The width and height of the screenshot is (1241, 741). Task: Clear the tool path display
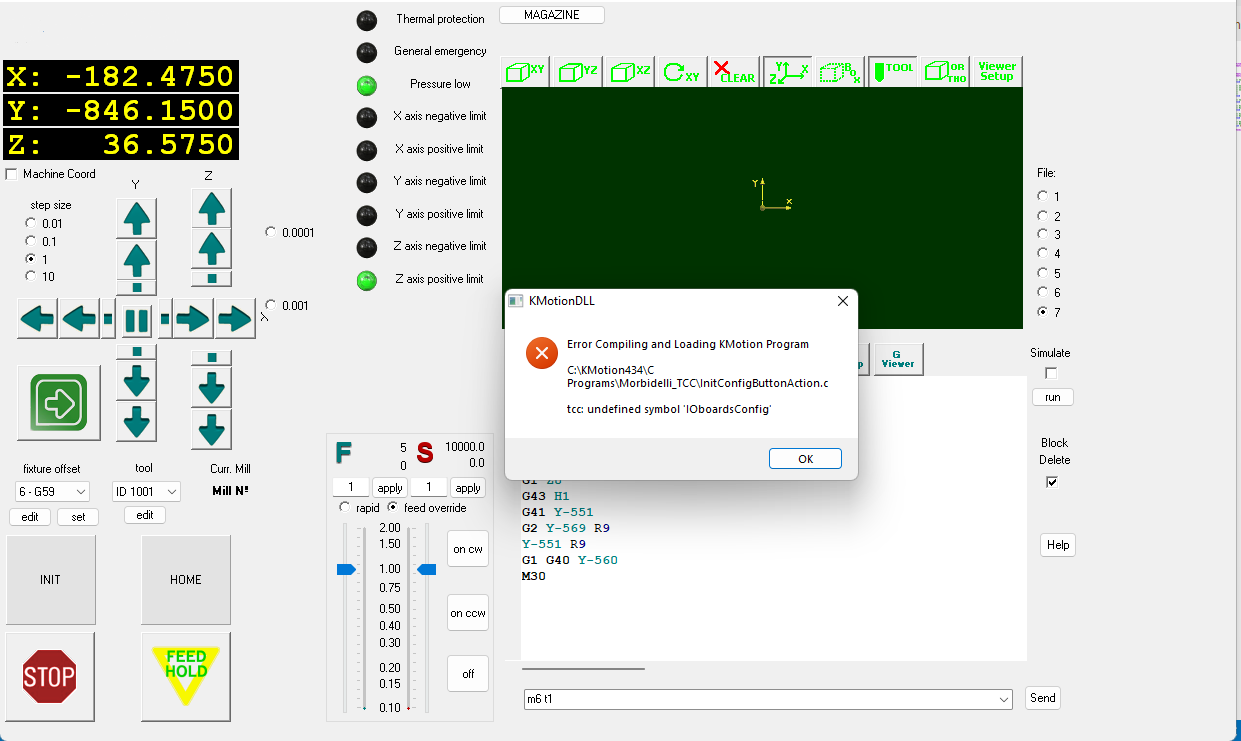point(734,72)
